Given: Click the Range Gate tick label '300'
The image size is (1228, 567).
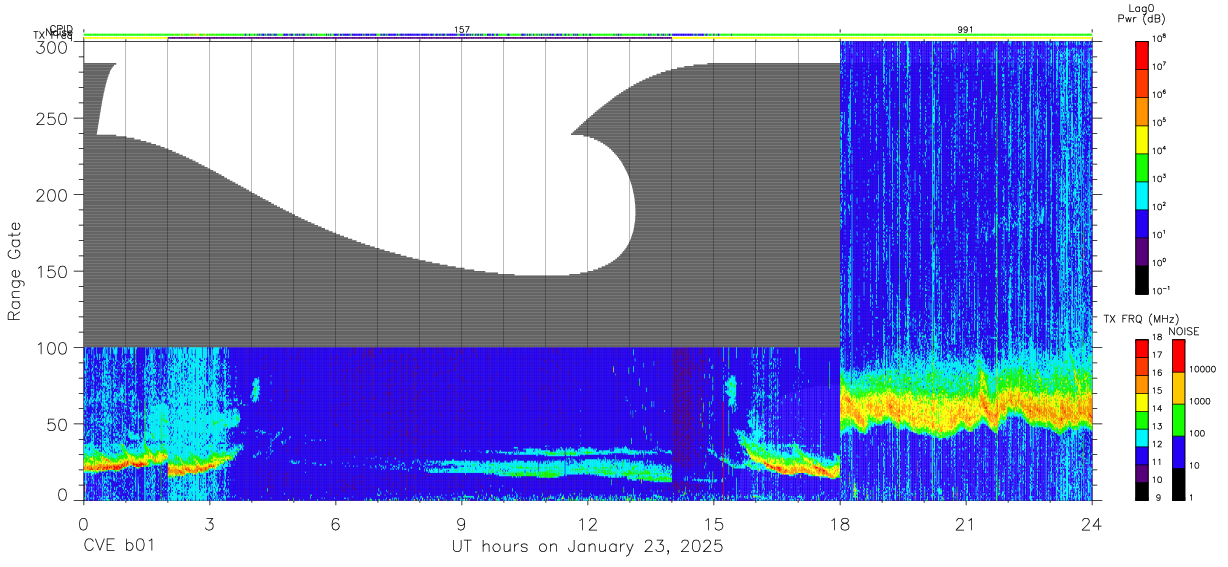Looking at the screenshot, I should [x=53, y=47].
